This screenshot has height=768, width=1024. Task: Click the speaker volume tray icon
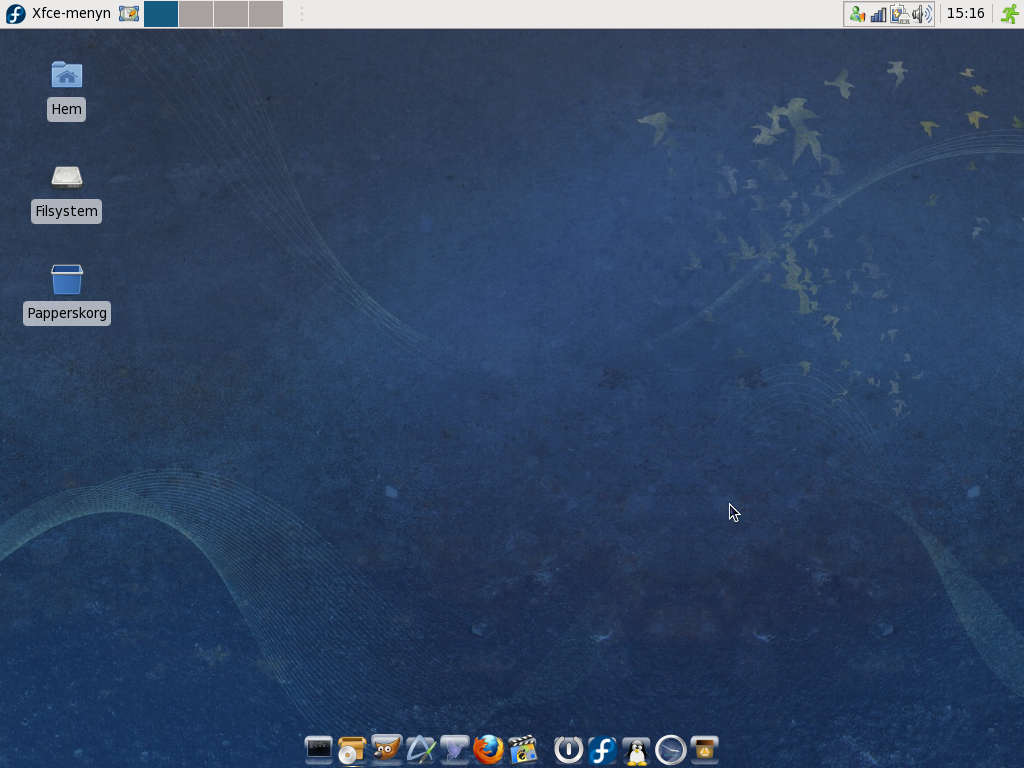[921, 14]
